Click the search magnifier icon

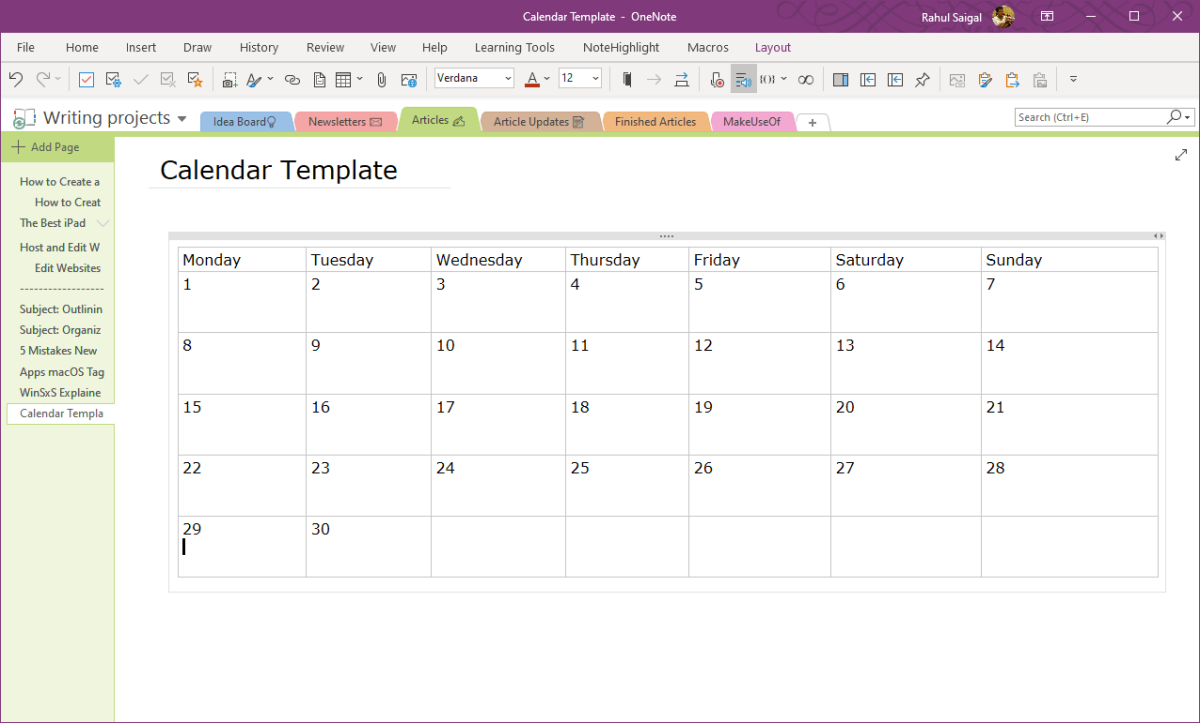(1174, 117)
